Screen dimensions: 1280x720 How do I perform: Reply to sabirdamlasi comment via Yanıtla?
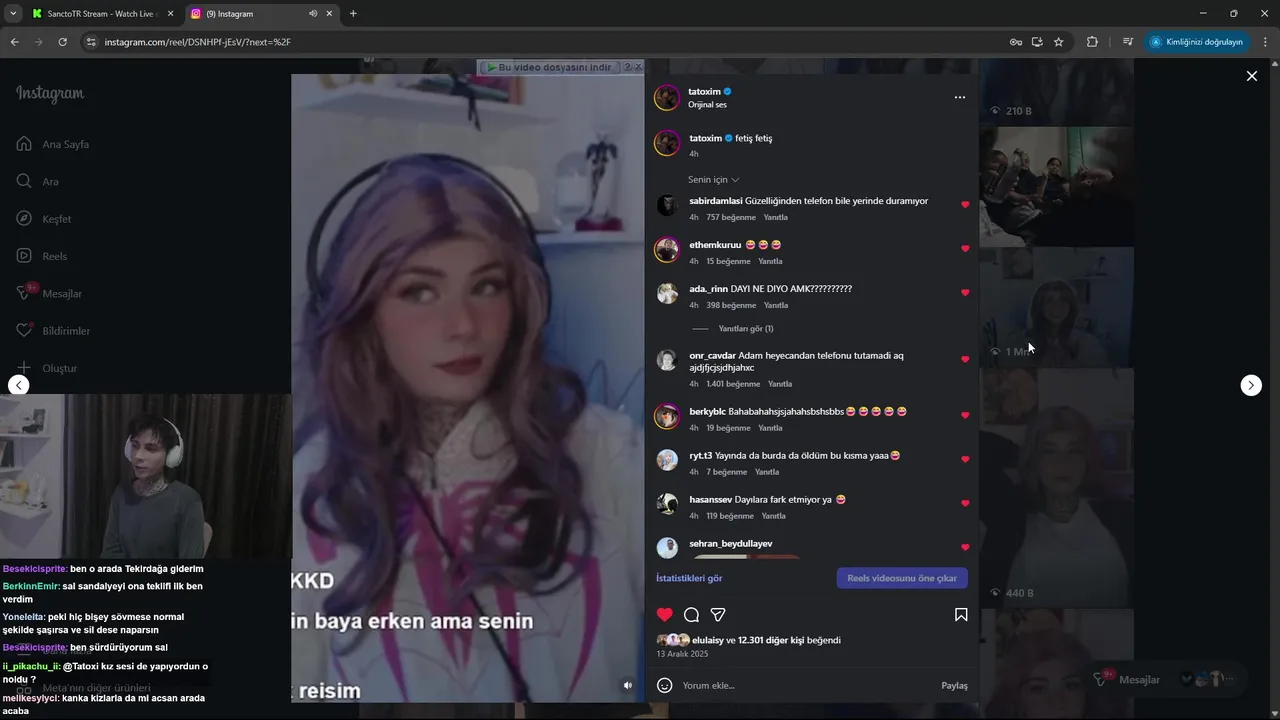[x=776, y=217]
